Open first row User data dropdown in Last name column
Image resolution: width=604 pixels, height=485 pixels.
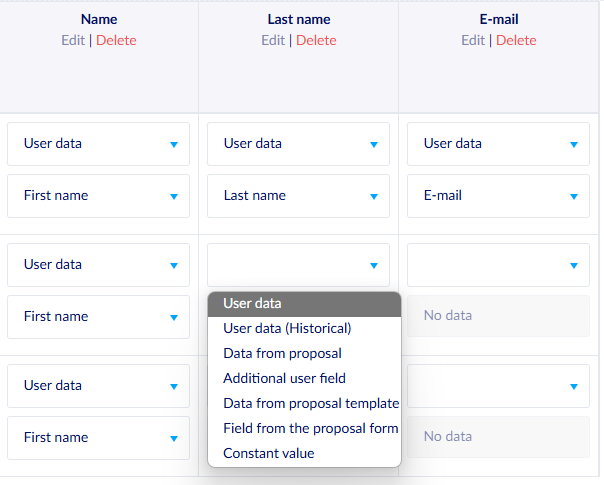[x=298, y=144]
